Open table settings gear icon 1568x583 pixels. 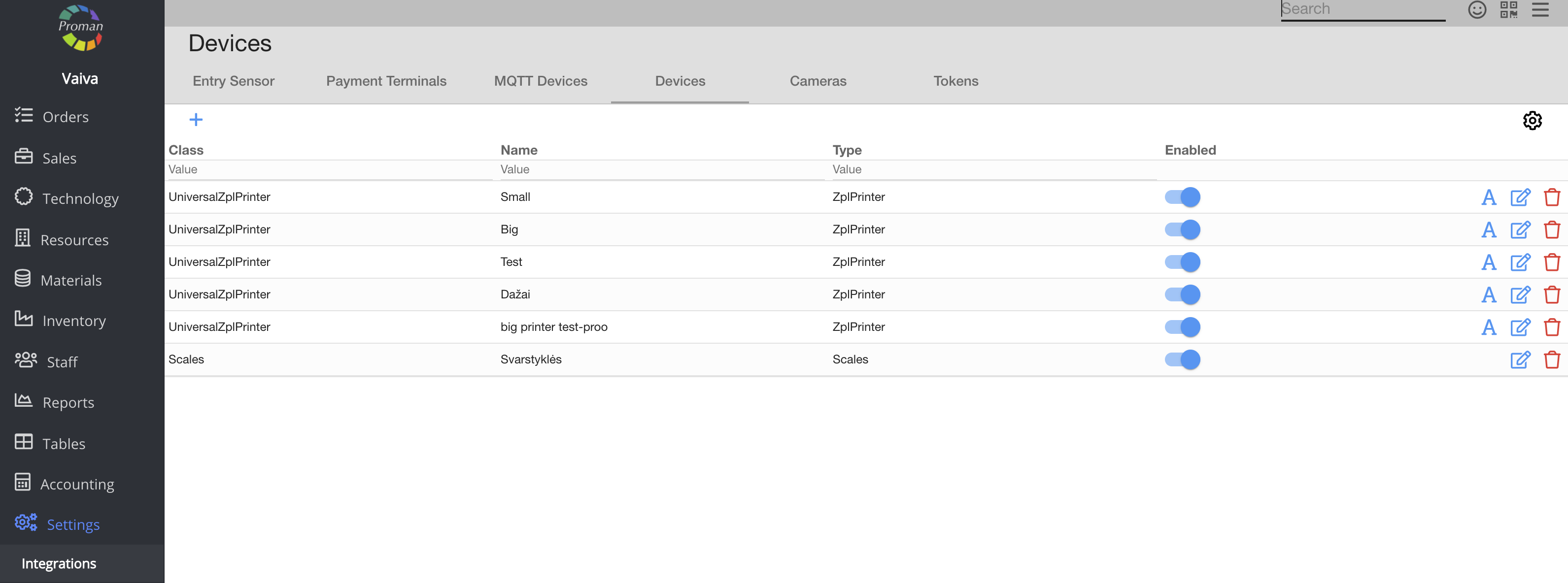pos(1532,120)
